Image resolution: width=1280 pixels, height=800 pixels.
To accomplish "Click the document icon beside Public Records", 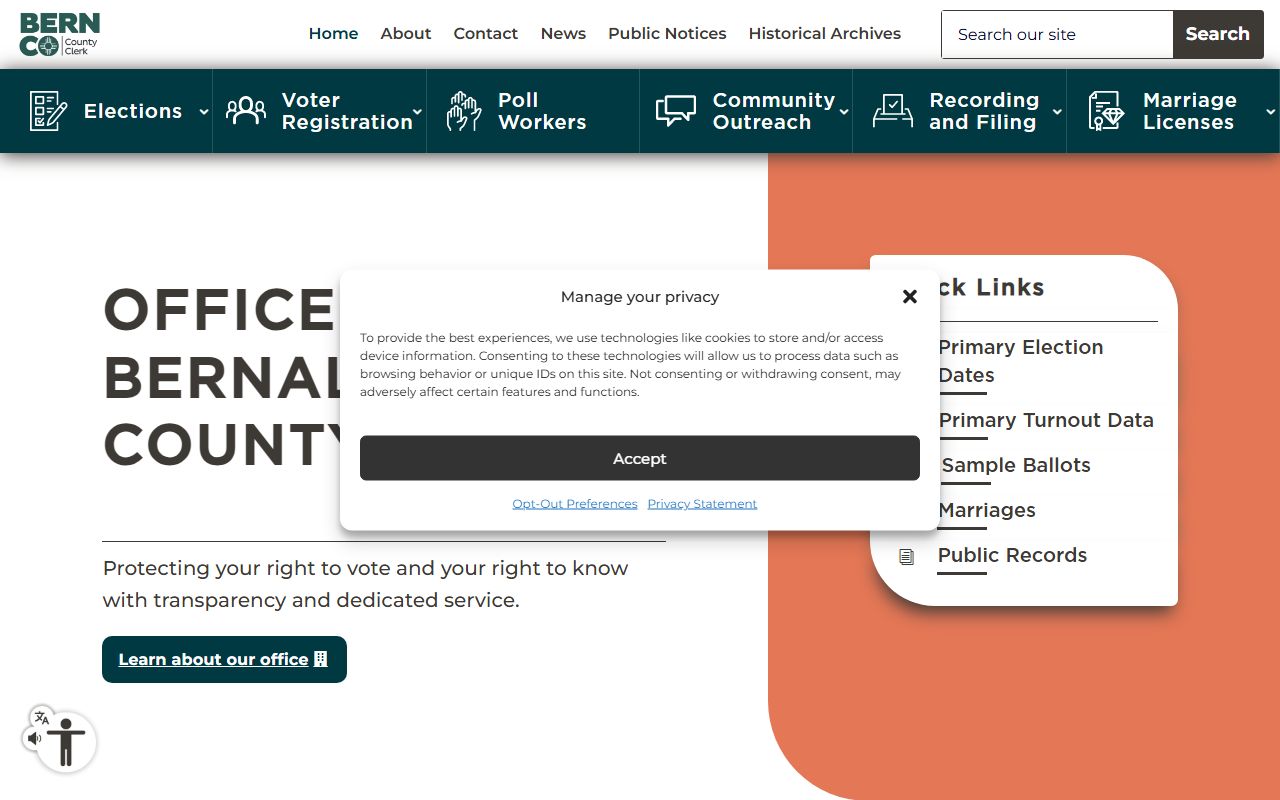I will pos(907,557).
